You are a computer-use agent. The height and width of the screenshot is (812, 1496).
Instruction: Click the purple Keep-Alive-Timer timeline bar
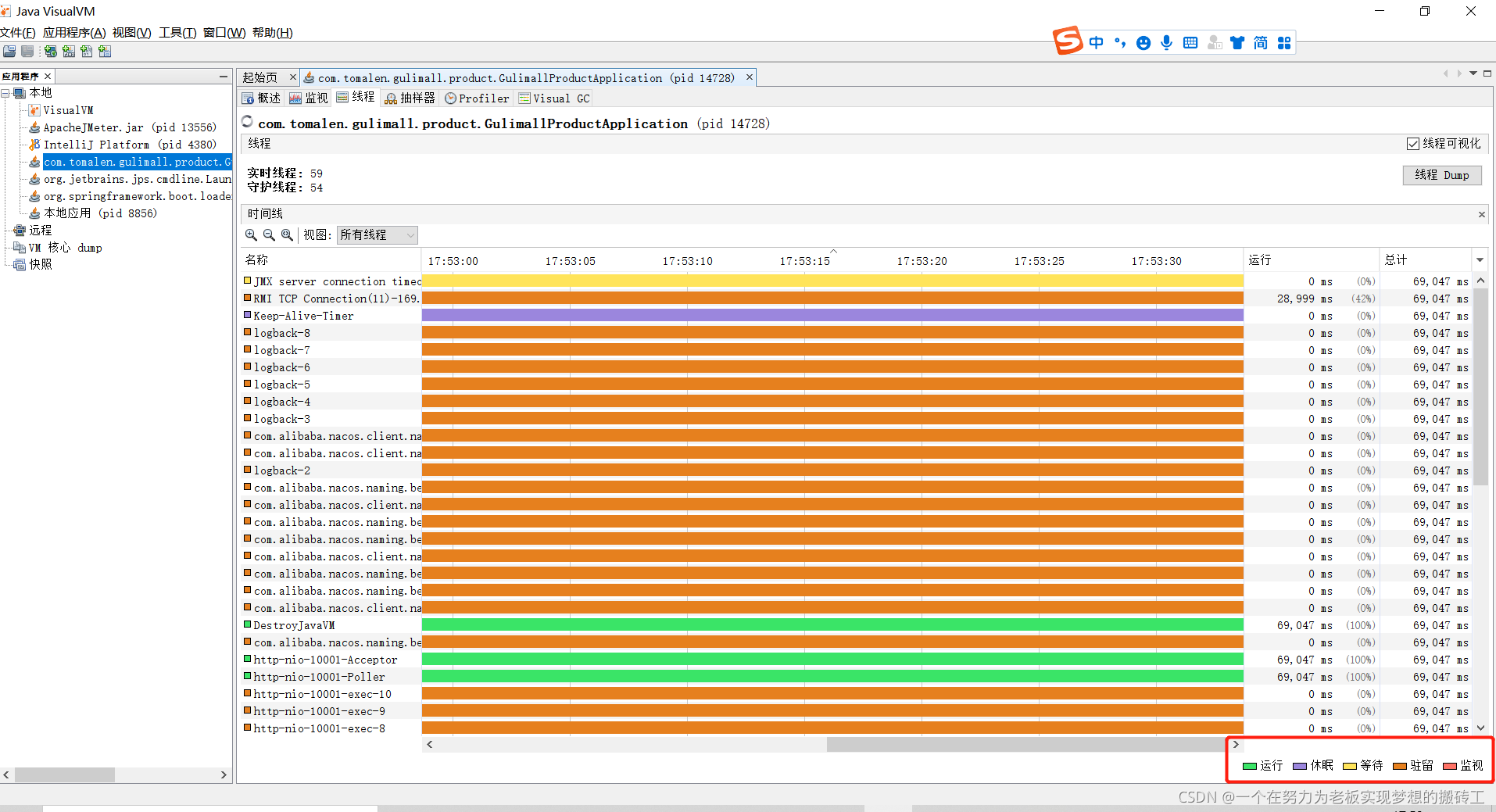tap(832, 316)
